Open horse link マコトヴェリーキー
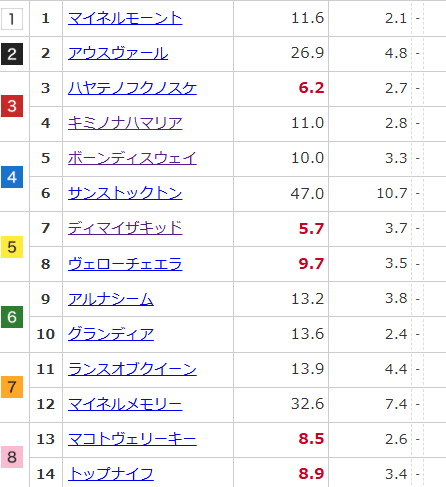446x487 pixels. pyautogui.click(x=132, y=439)
